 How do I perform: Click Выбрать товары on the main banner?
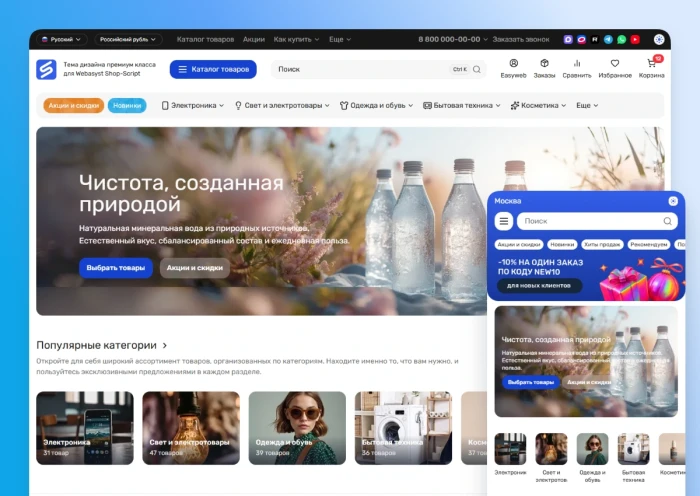(x=116, y=268)
